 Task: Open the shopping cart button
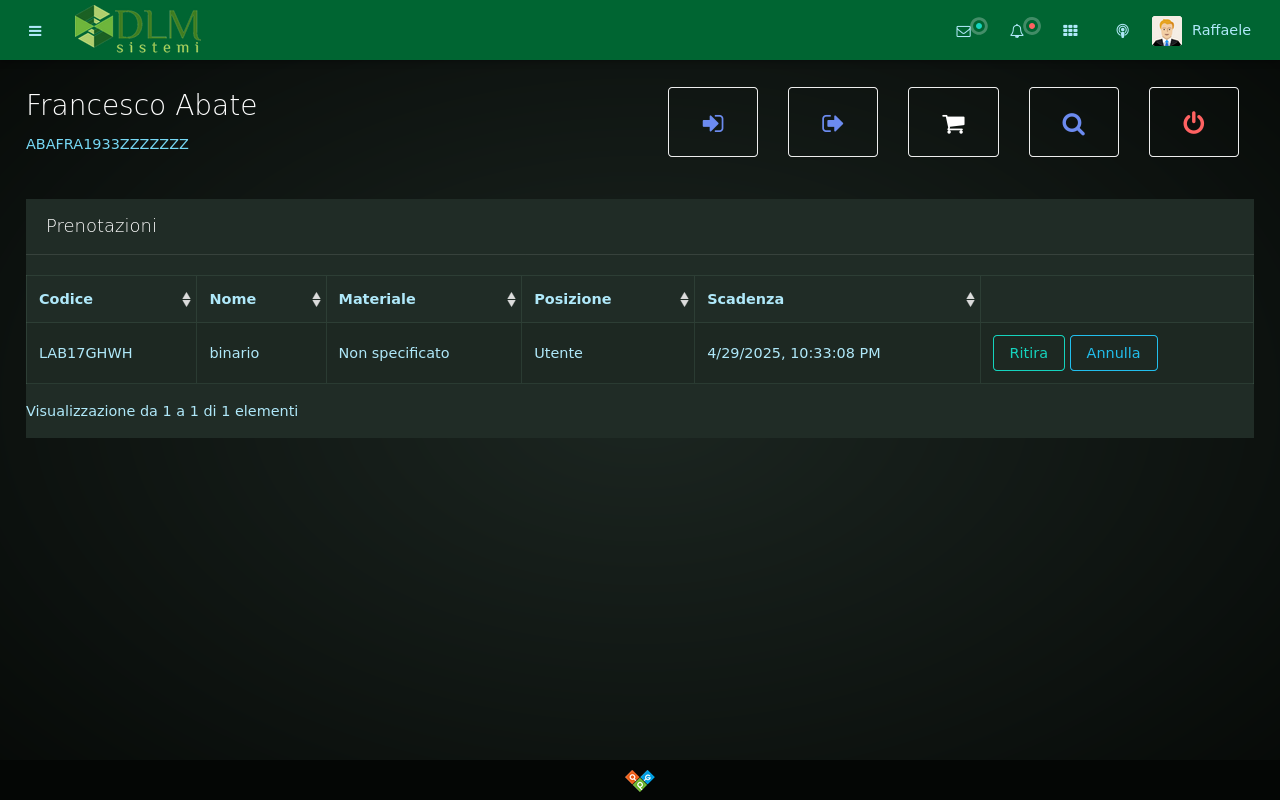(x=953, y=122)
